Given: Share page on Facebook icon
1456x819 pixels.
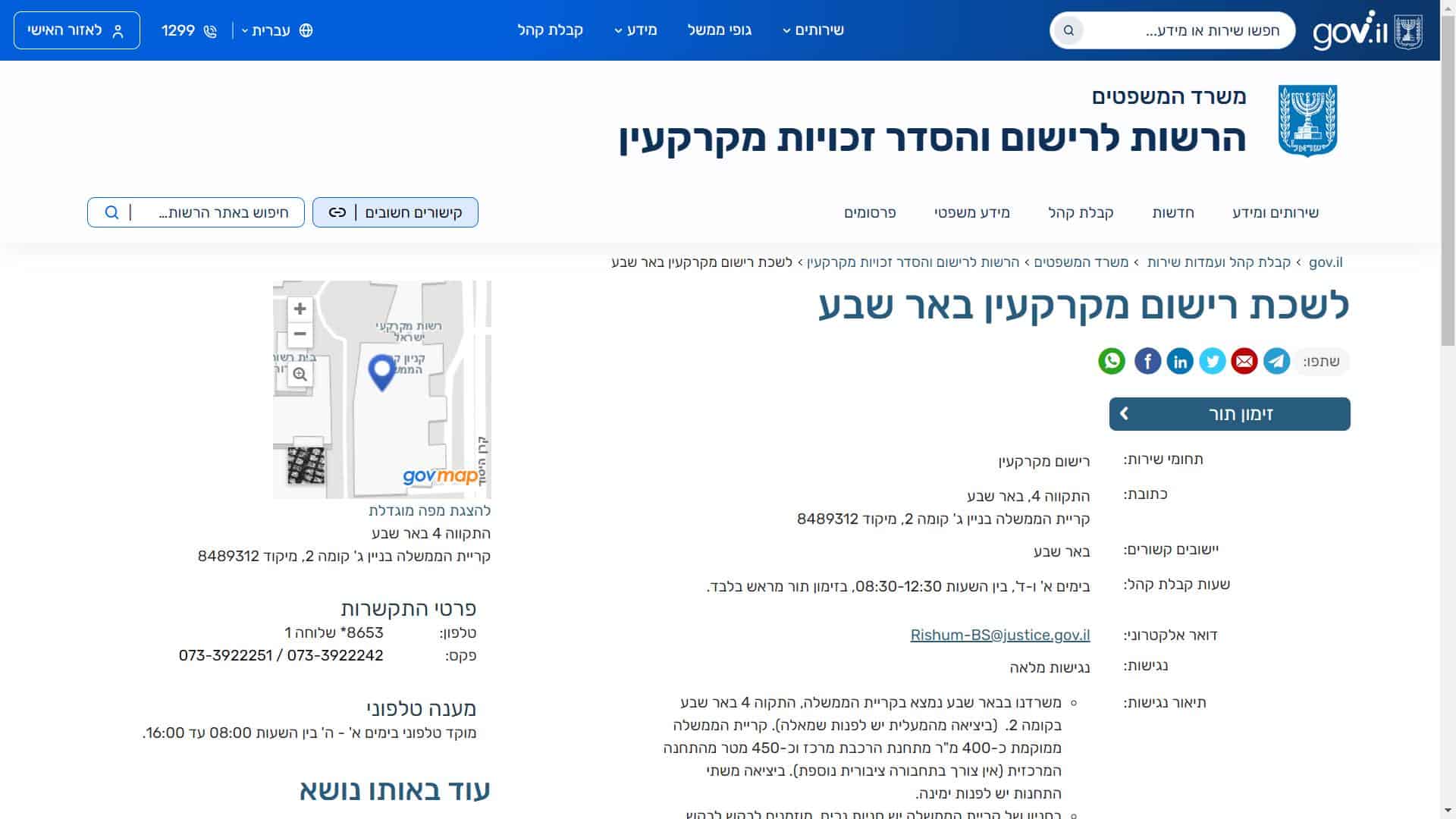Looking at the screenshot, I should pos(1147,361).
